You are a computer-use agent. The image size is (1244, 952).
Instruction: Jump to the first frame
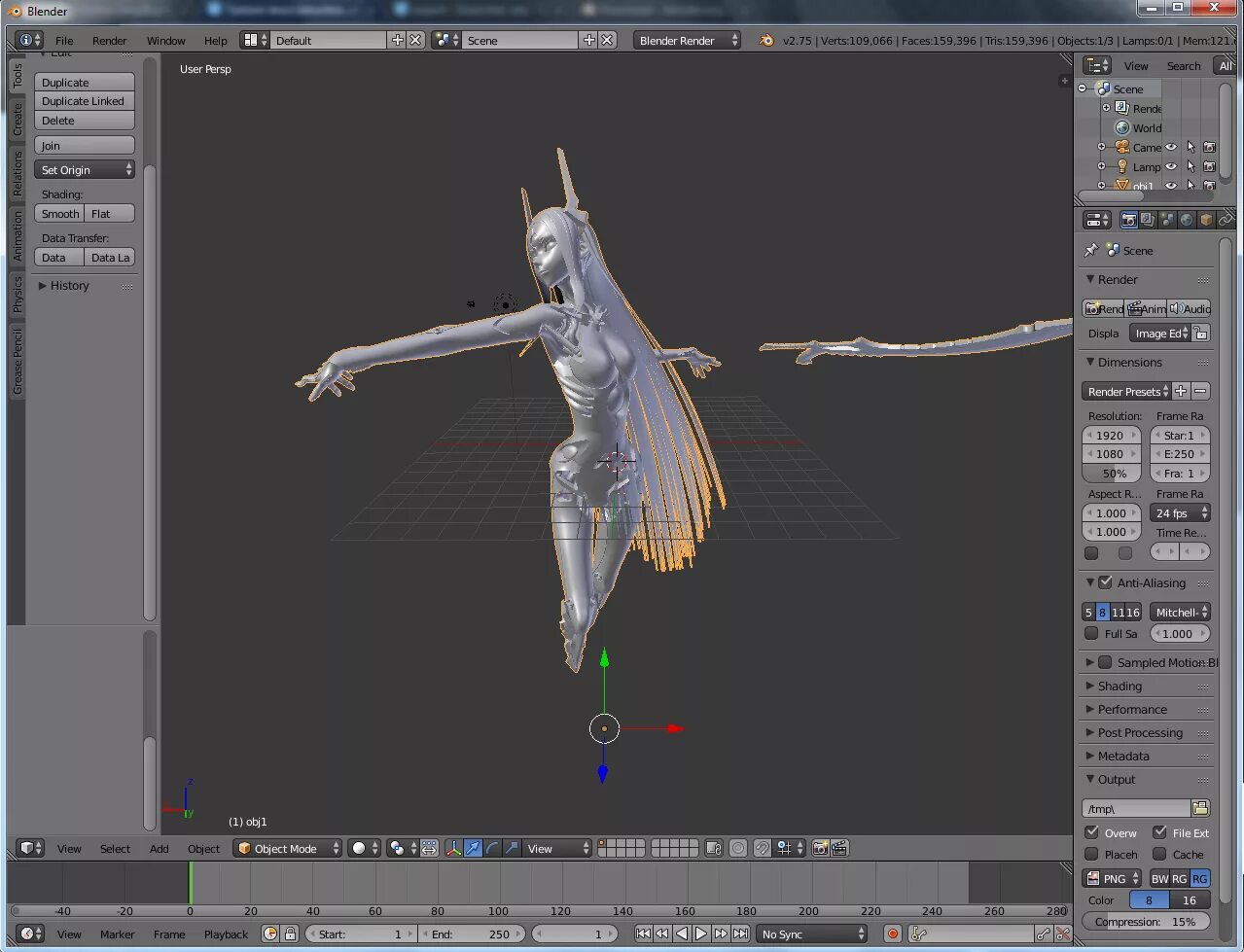643,934
